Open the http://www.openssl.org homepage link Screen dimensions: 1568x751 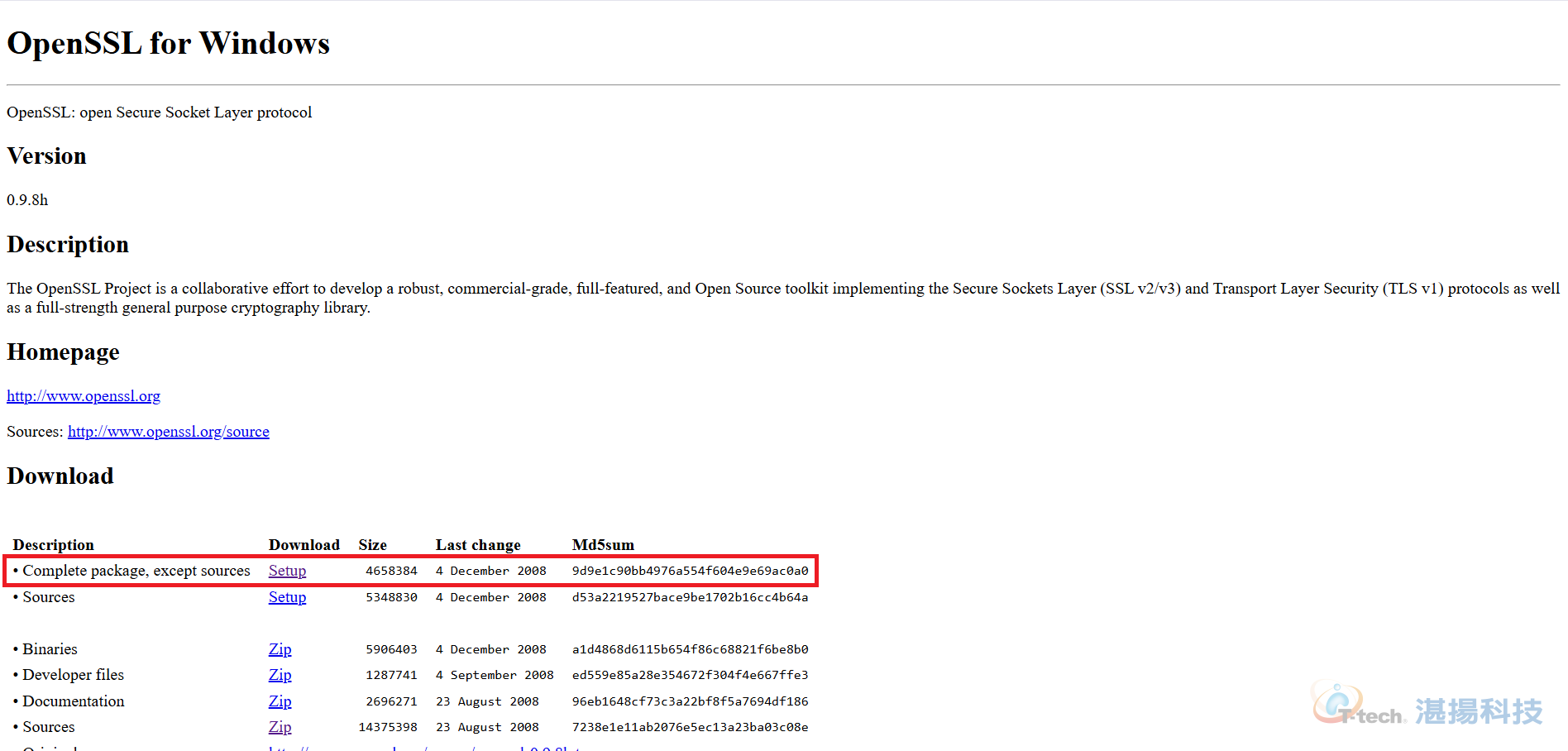[84, 396]
